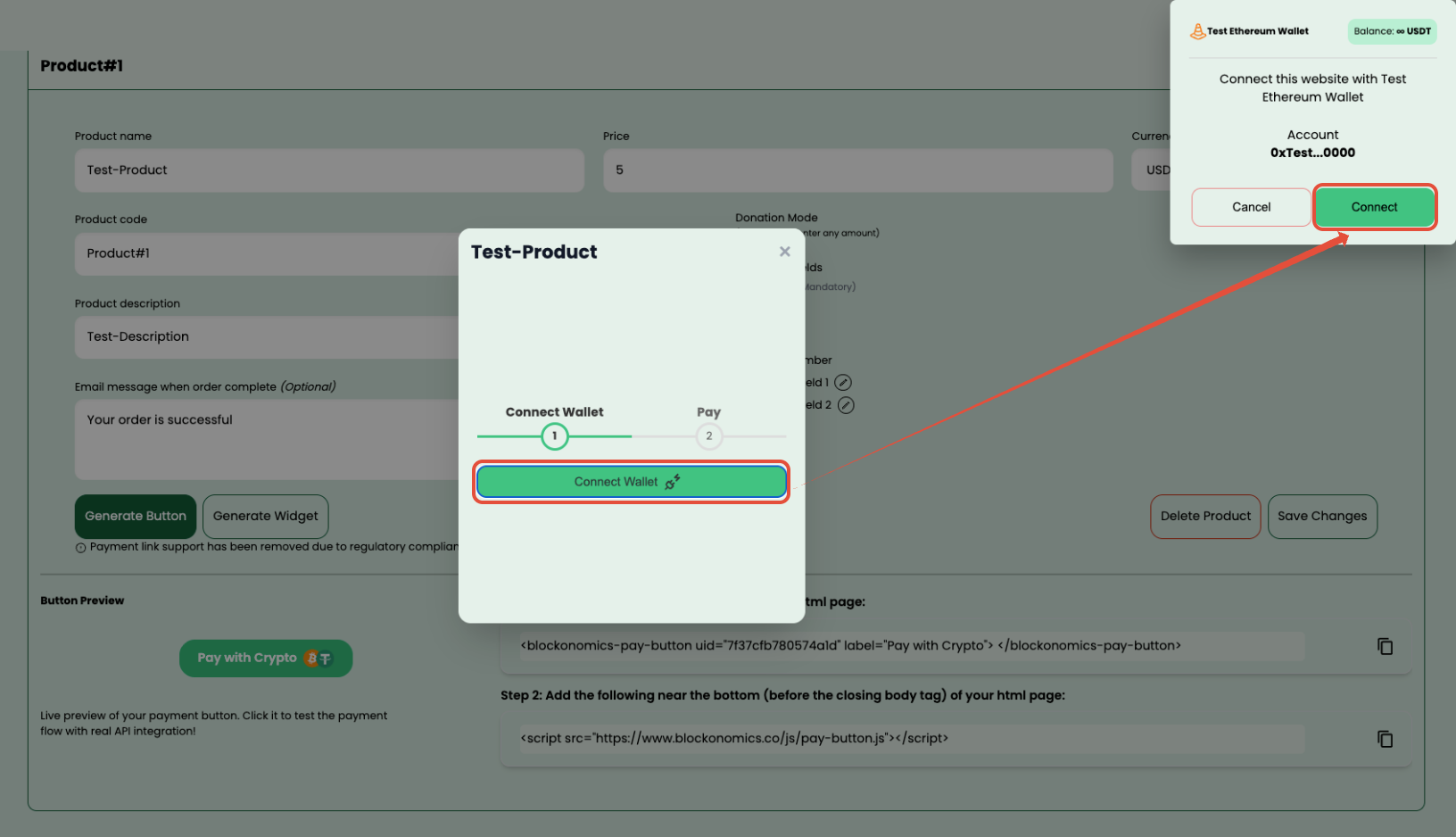Click the Button Preview heading
Image resolution: width=1456 pixels, height=837 pixels.
tap(82, 601)
